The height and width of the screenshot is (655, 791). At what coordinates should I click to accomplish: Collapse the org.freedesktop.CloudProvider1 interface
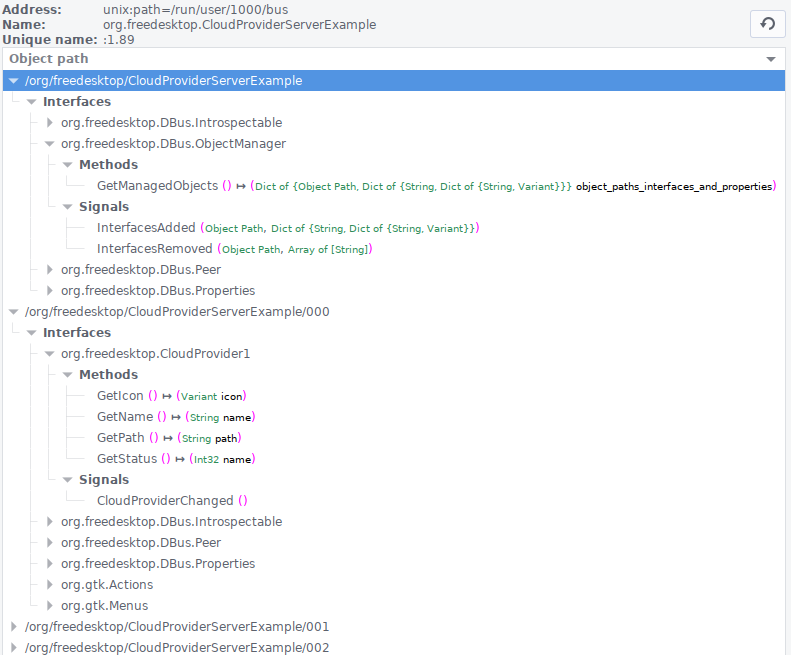point(49,354)
